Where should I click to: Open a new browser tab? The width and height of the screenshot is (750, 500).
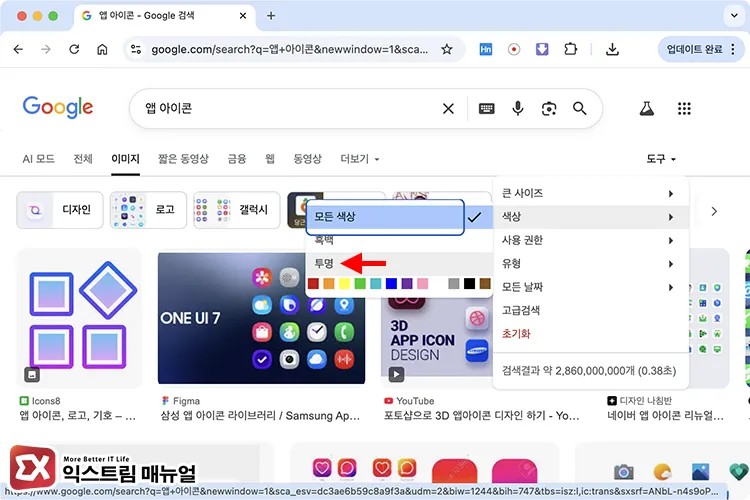click(271, 16)
